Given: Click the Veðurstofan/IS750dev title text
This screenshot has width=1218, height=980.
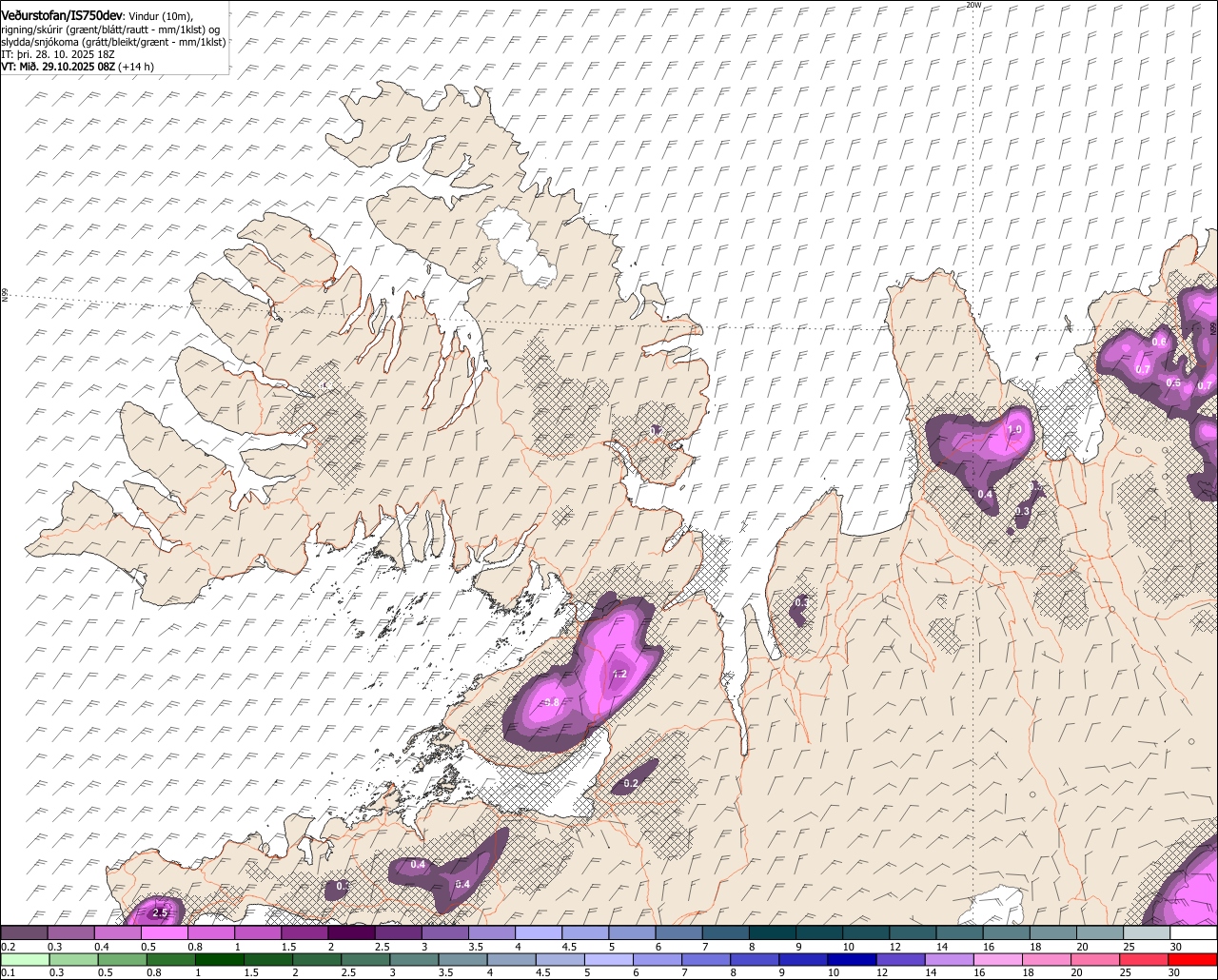Looking at the screenshot, I should pyautogui.click(x=61, y=15).
